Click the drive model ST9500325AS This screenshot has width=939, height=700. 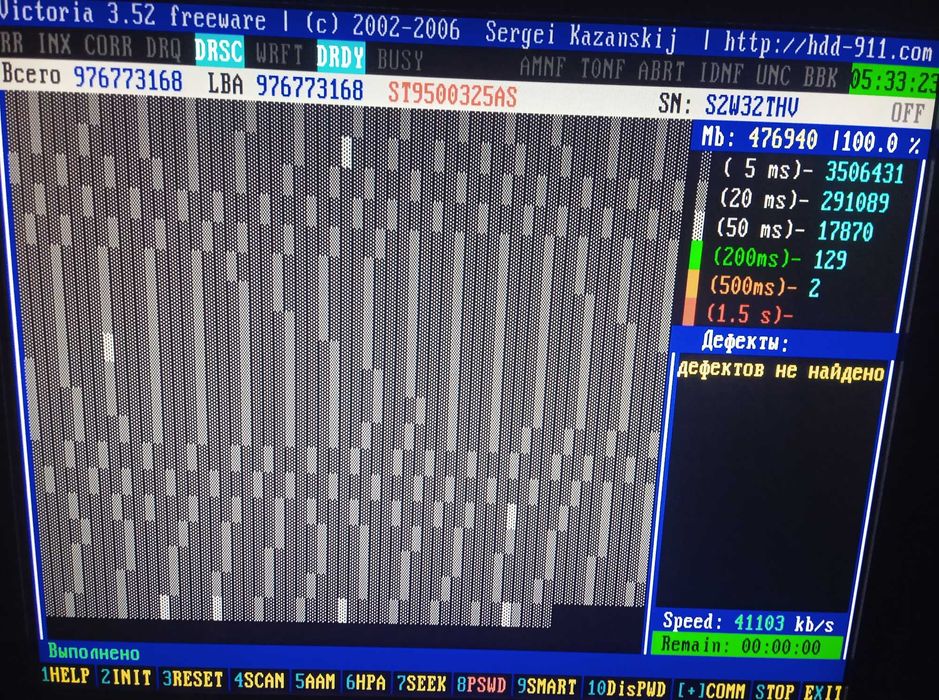tap(452, 95)
